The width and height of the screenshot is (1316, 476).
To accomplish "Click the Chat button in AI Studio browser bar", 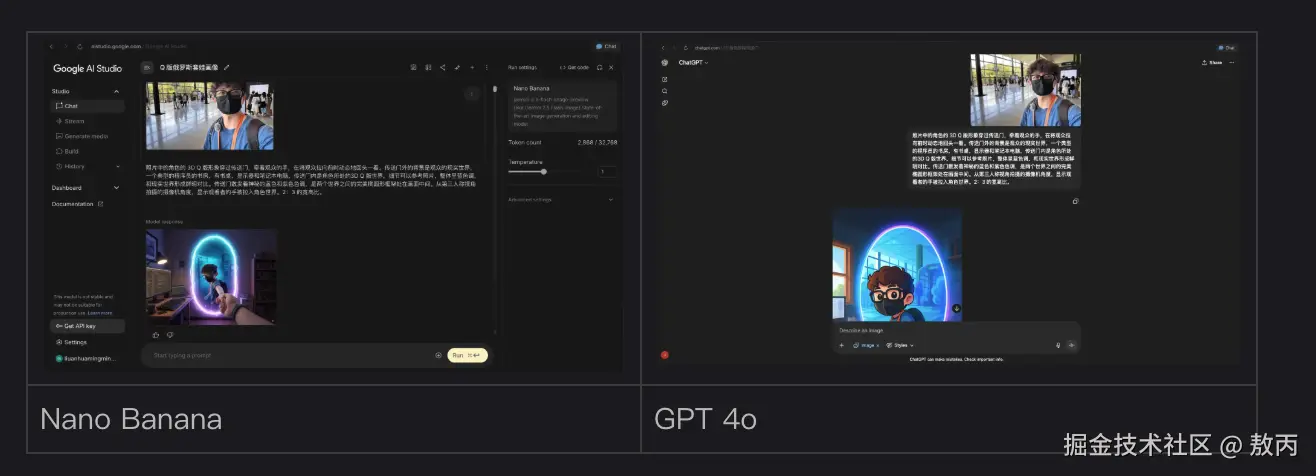I will [606, 46].
